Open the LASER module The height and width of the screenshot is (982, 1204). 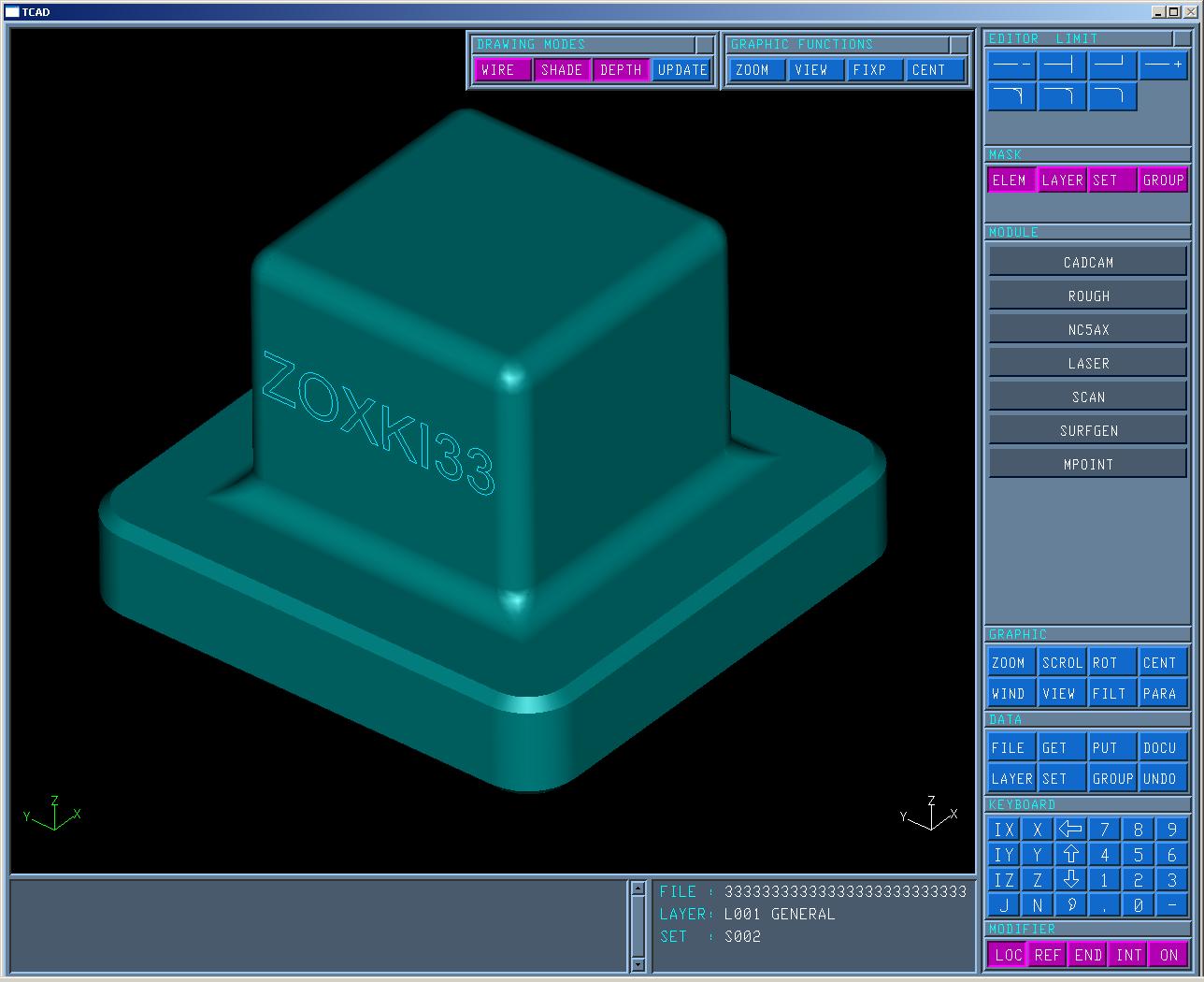click(1088, 364)
